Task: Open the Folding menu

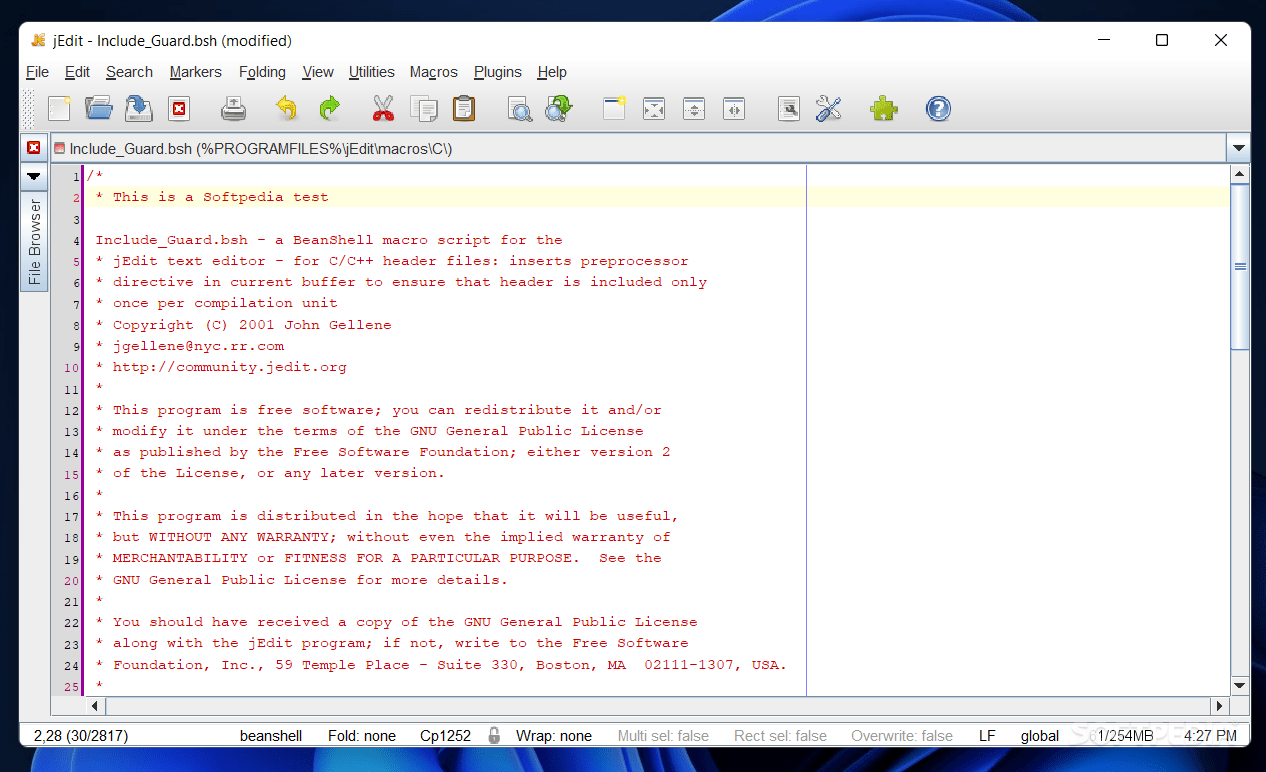Action: coord(262,72)
